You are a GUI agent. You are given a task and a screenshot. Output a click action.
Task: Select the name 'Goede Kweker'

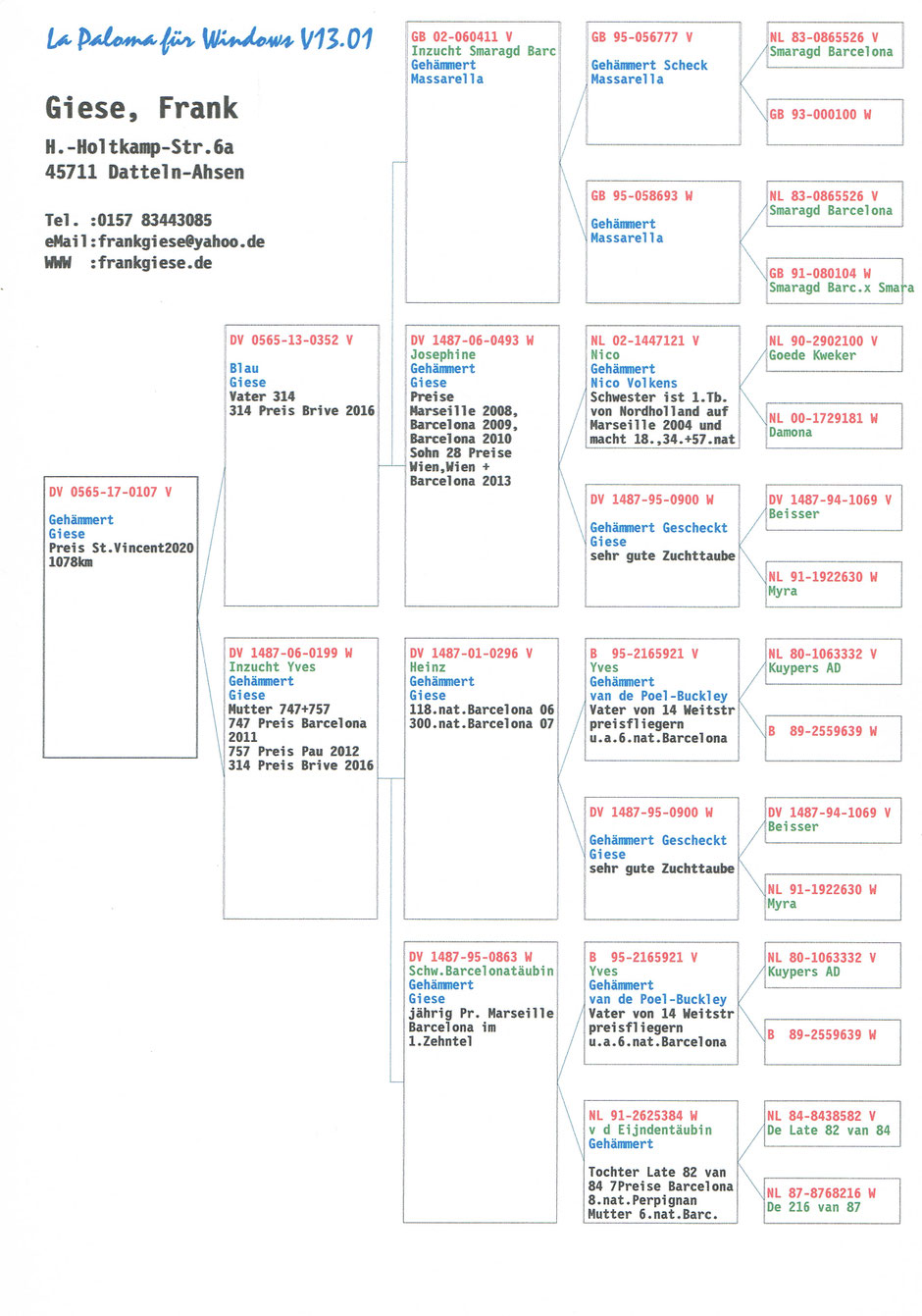812,355
